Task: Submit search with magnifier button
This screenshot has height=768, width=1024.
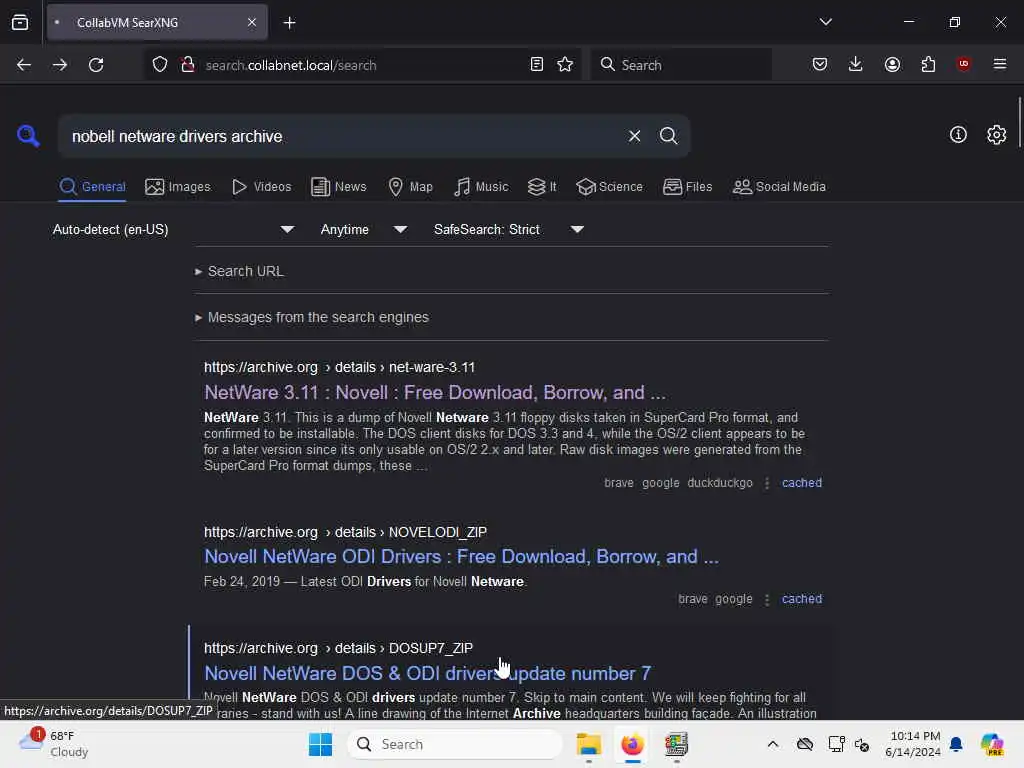Action: pyautogui.click(x=668, y=136)
